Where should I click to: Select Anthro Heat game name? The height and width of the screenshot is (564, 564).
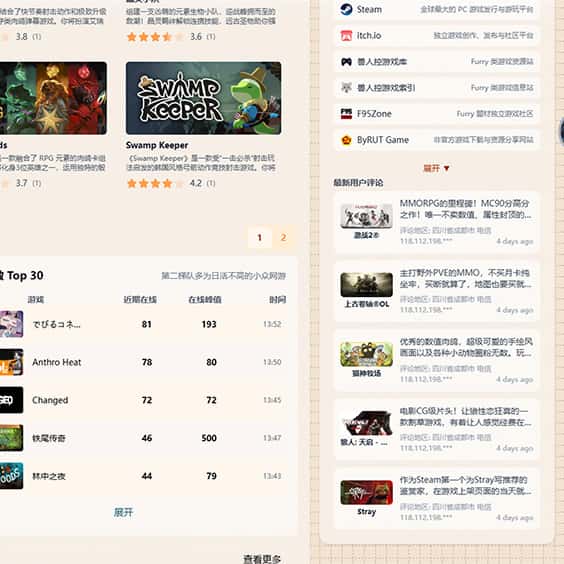56,362
